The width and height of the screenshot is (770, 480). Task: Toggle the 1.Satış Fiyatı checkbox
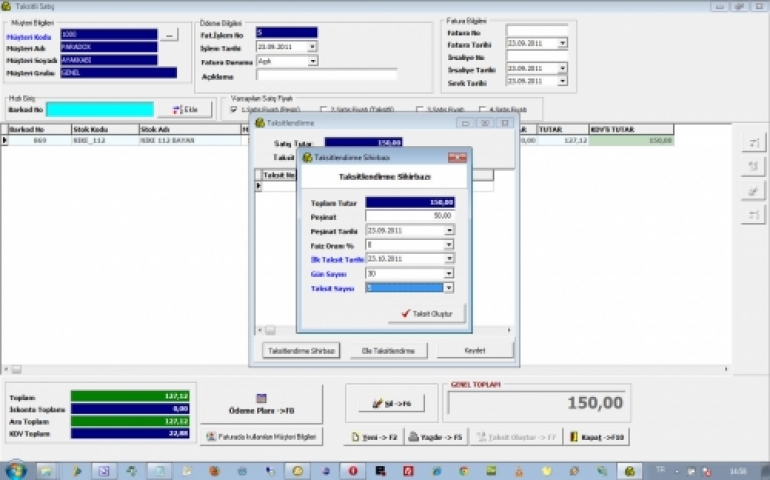point(234,109)
